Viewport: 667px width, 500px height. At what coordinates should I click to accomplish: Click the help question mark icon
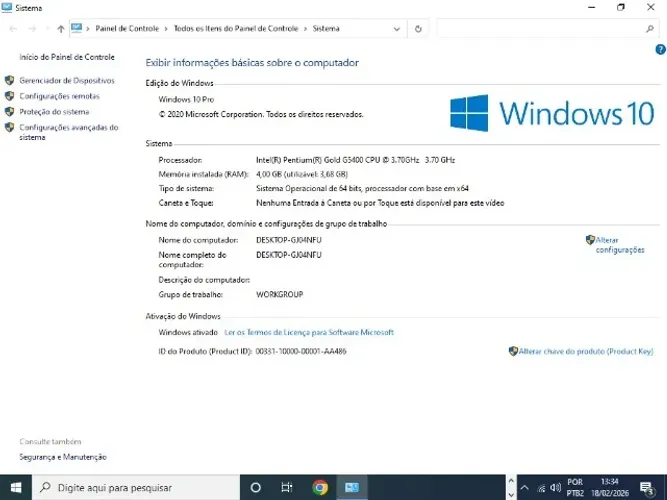pyautogui.click(x=660, y=50)
